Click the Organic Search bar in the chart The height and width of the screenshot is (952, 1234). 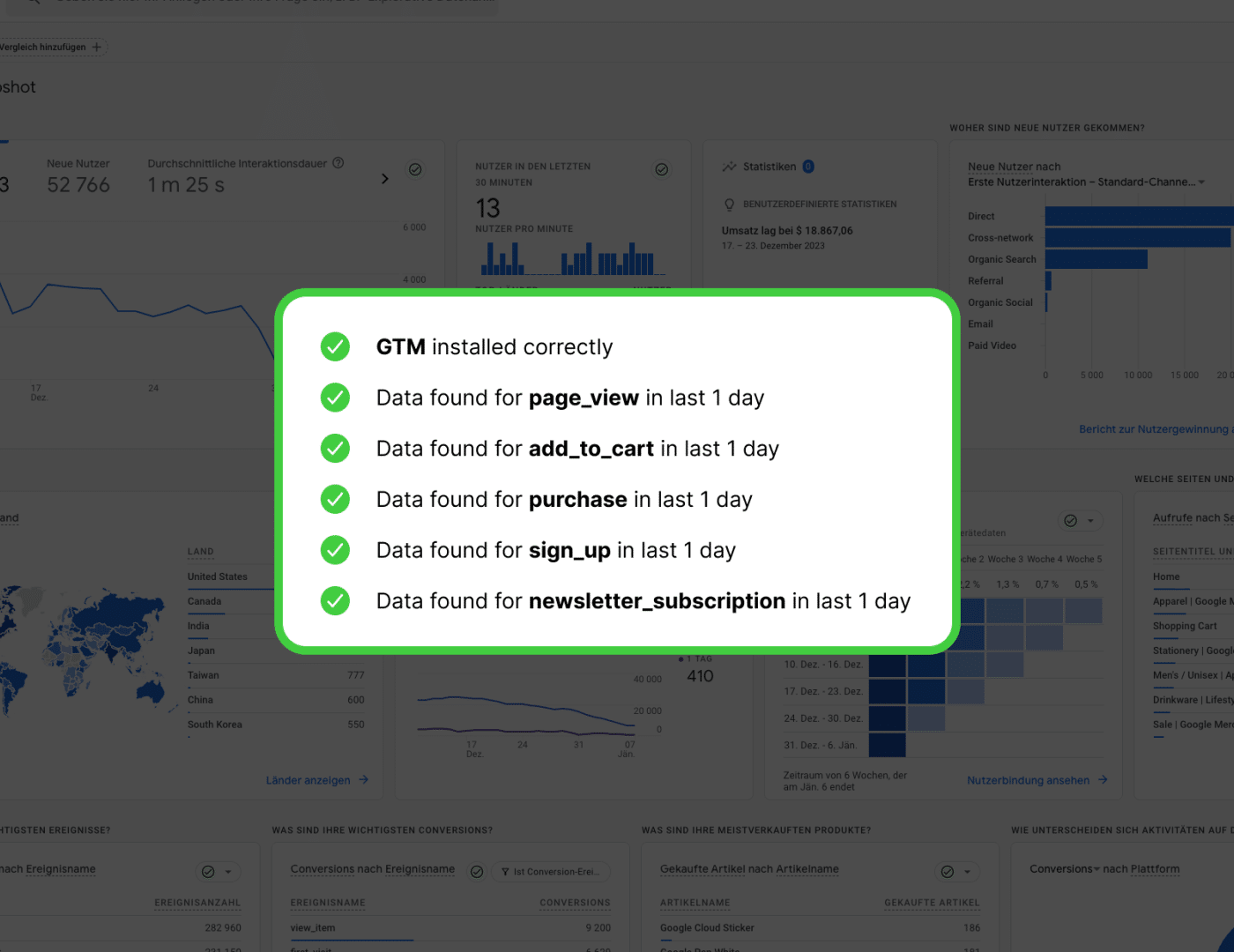pos(1096,259)
